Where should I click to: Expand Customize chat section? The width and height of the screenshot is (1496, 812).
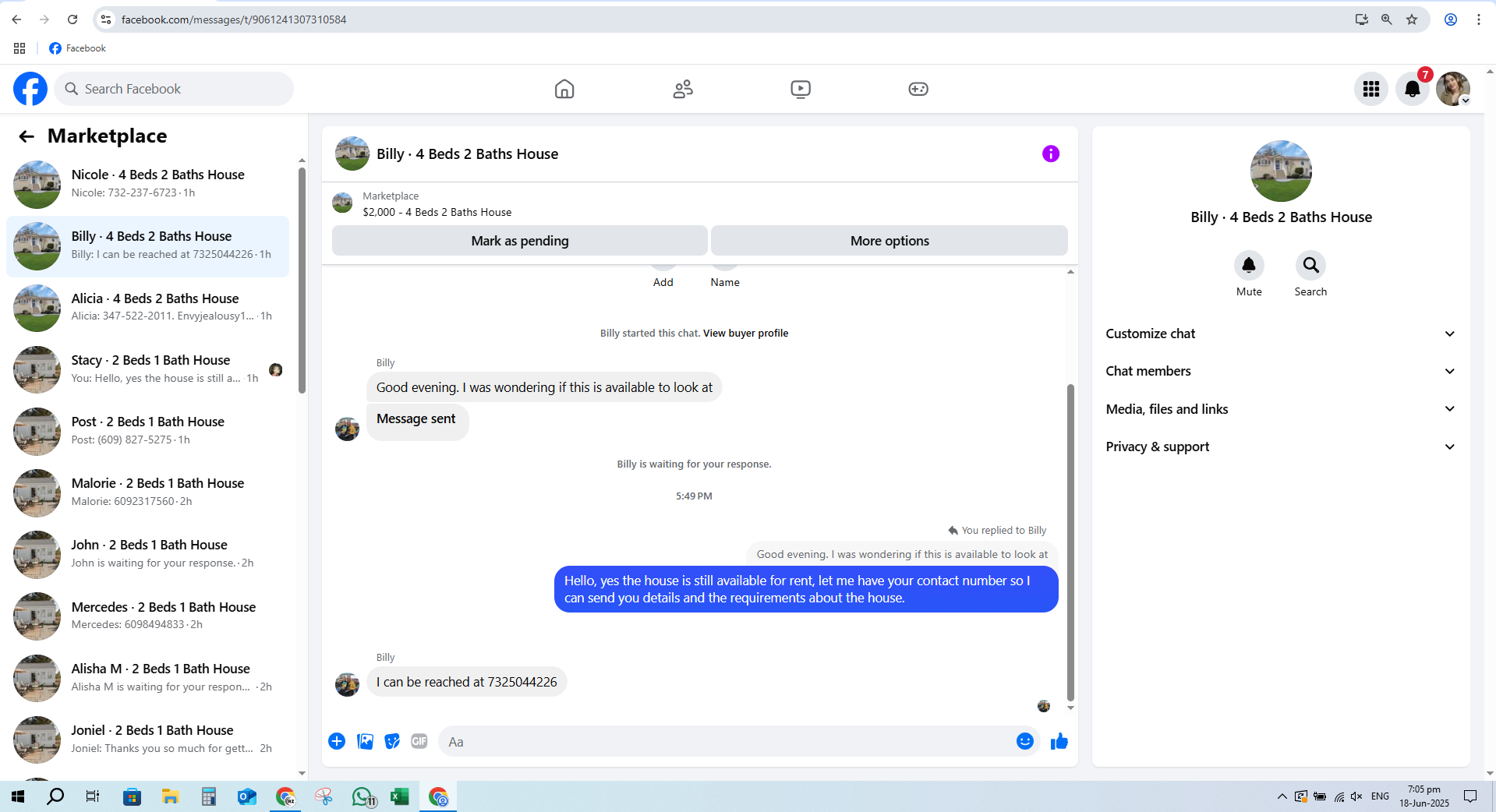coord(1281,334)
